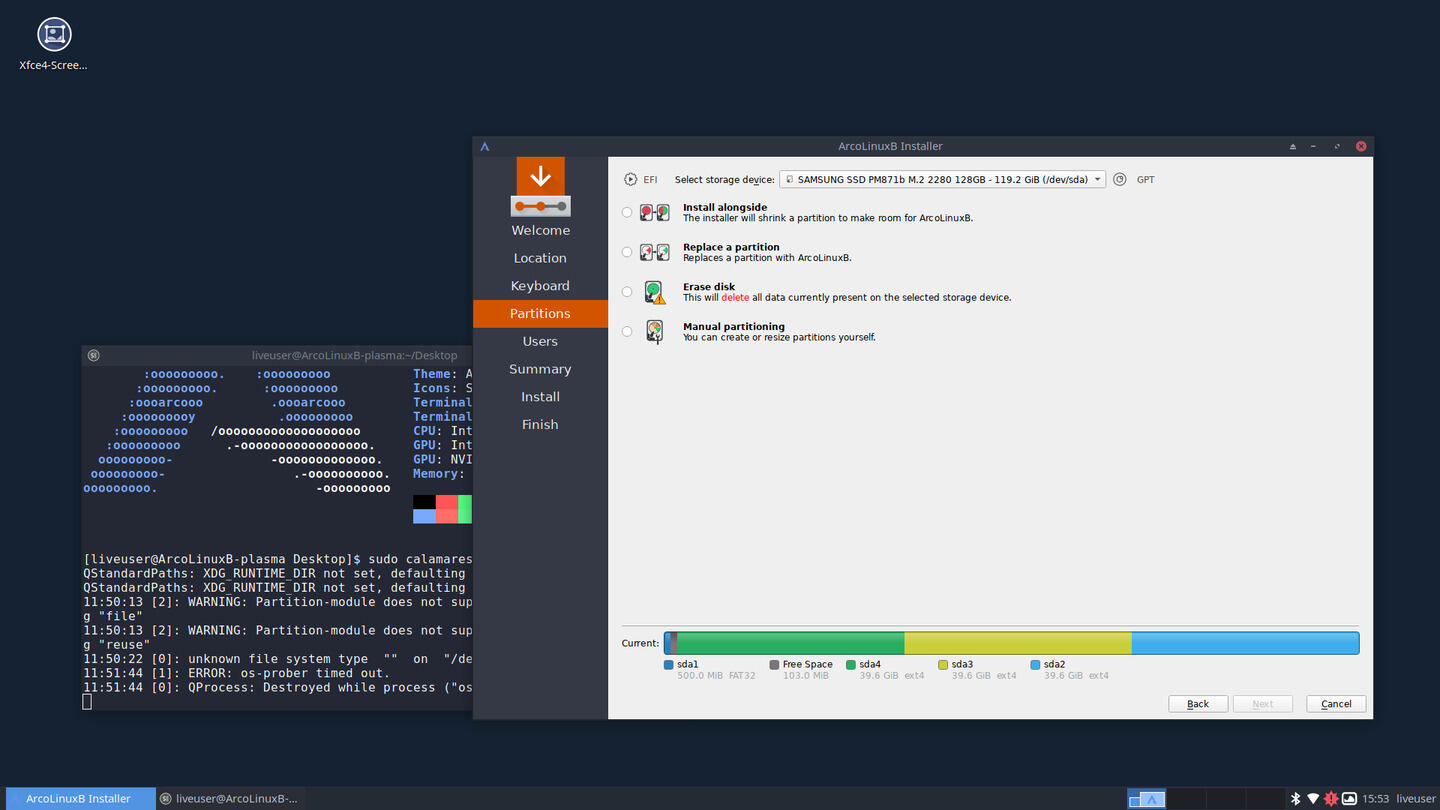The height and width of the screenshot is (810, 1440).
Task: Click the red 'delete' word in Erase disk
Action: [x=735, y=298]
